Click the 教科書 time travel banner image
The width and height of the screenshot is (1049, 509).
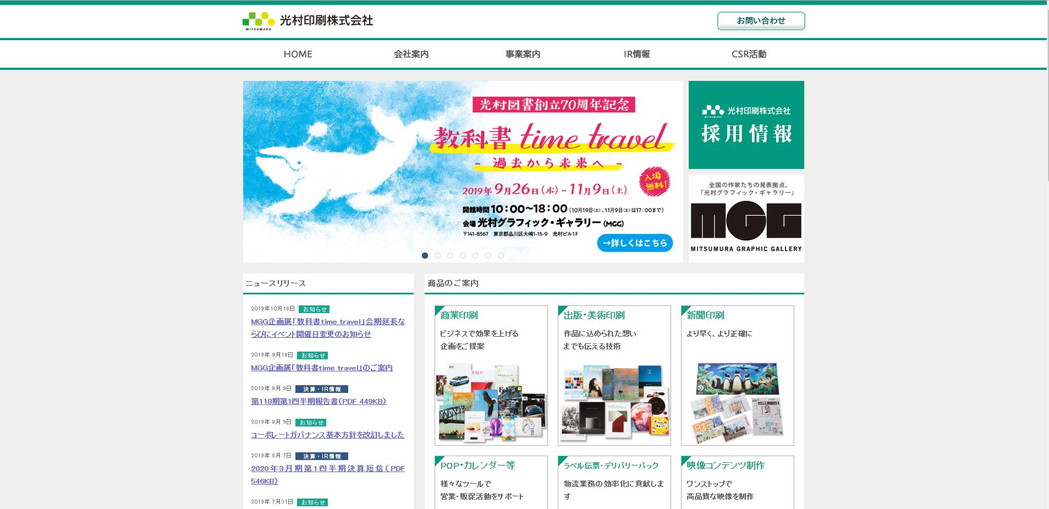[x=462, y=171]
